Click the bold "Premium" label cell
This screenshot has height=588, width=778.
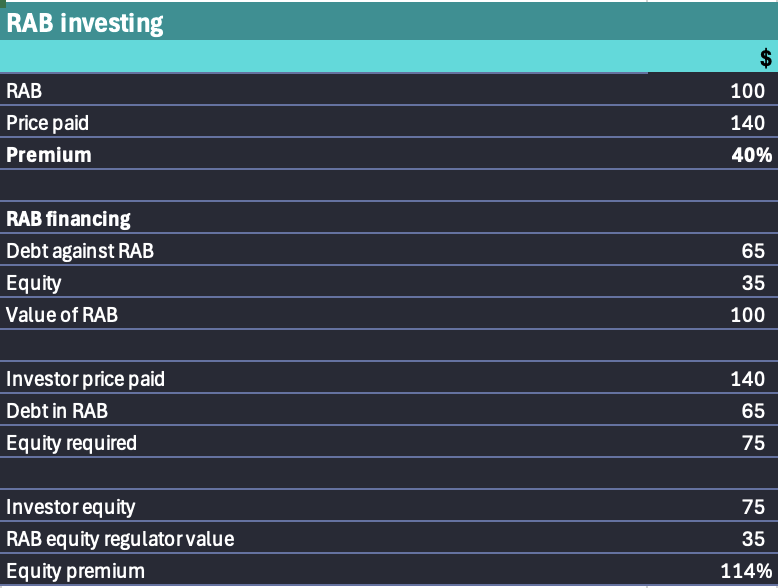coord(48,155)
